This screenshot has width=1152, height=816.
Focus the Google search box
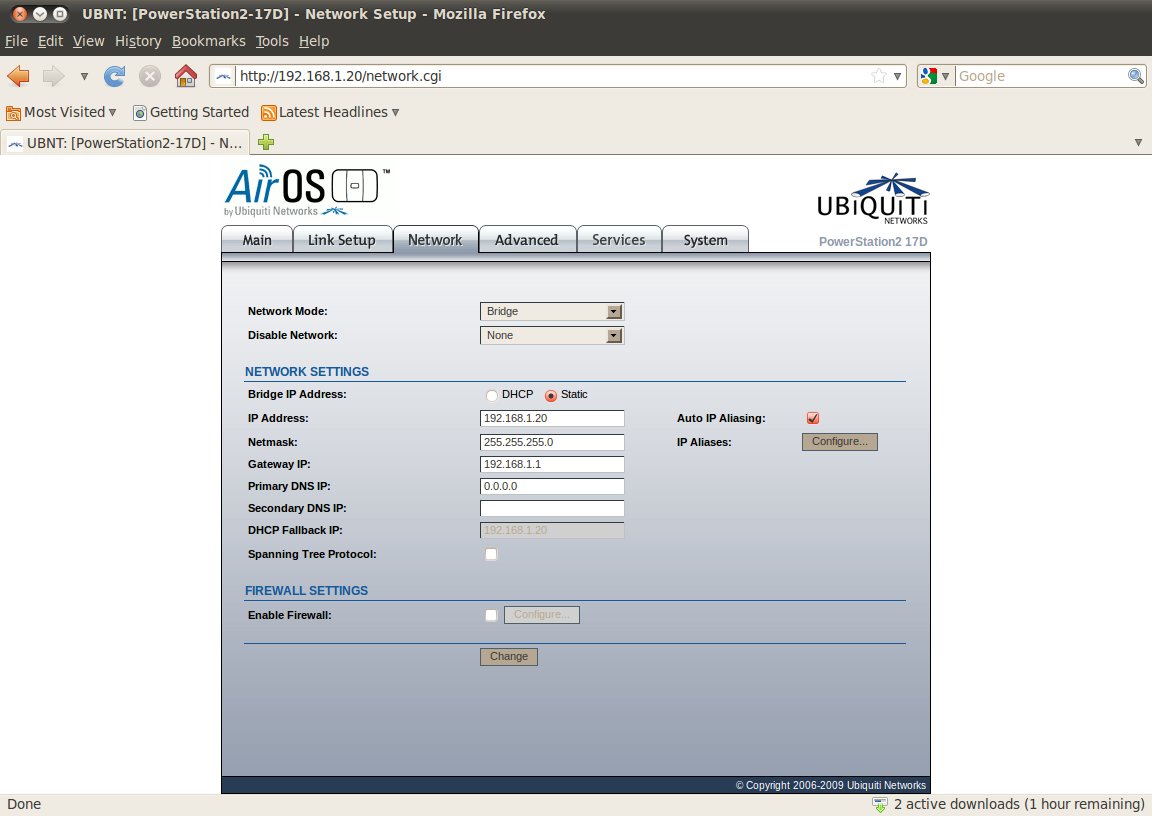pyautogui.click(x=1041, y=76)
